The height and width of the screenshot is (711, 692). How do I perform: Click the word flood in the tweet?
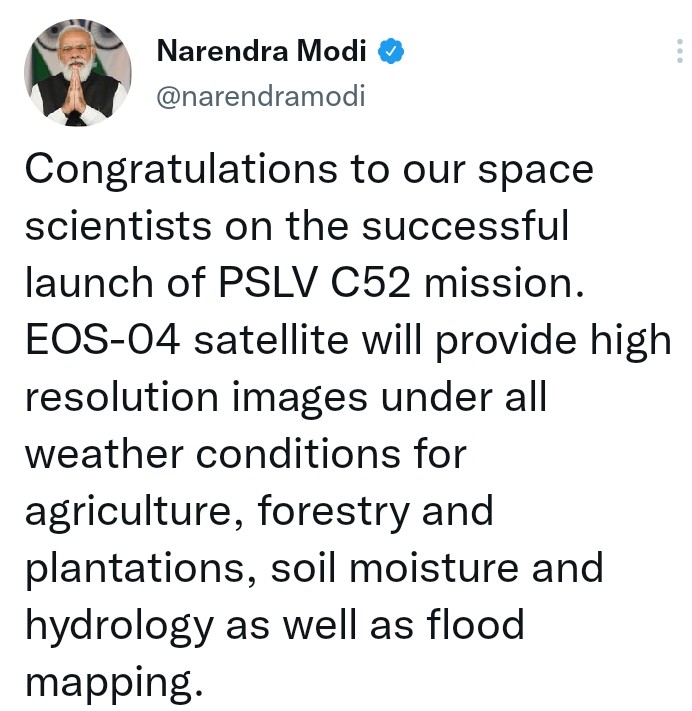click(475, 623)
